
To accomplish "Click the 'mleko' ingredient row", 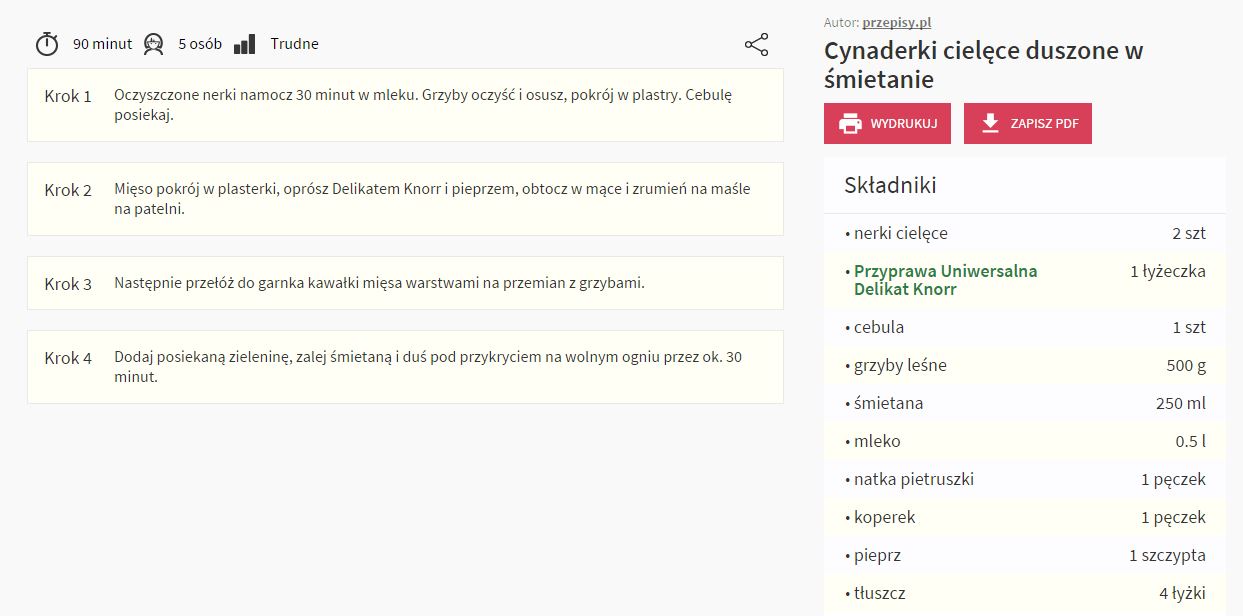I will coord(1025,441).
